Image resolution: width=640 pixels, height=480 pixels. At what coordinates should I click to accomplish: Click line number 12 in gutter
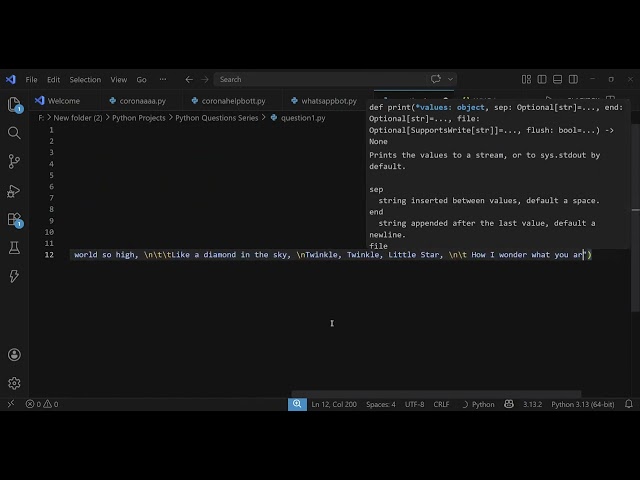(49, 255)
